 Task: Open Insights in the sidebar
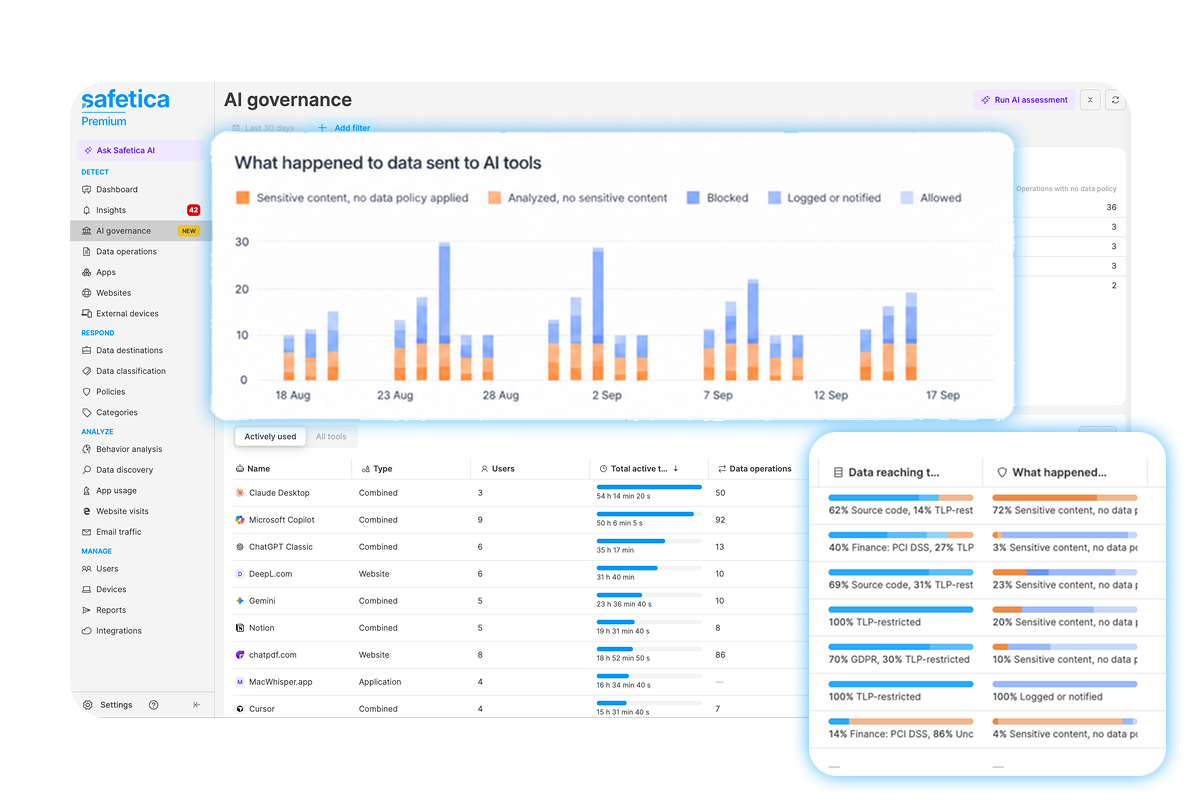click(x=111, y=210)
